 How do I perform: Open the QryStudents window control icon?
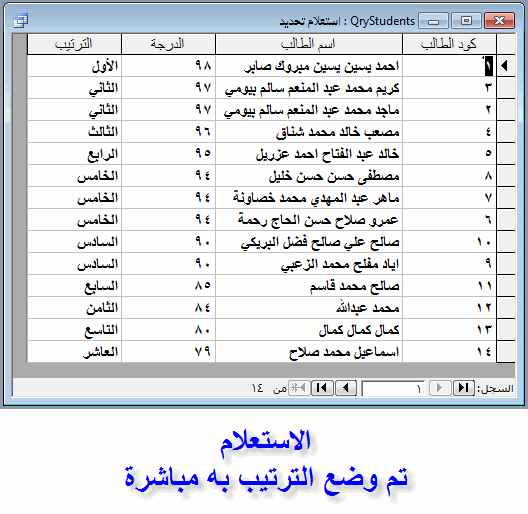coord(21,21)
